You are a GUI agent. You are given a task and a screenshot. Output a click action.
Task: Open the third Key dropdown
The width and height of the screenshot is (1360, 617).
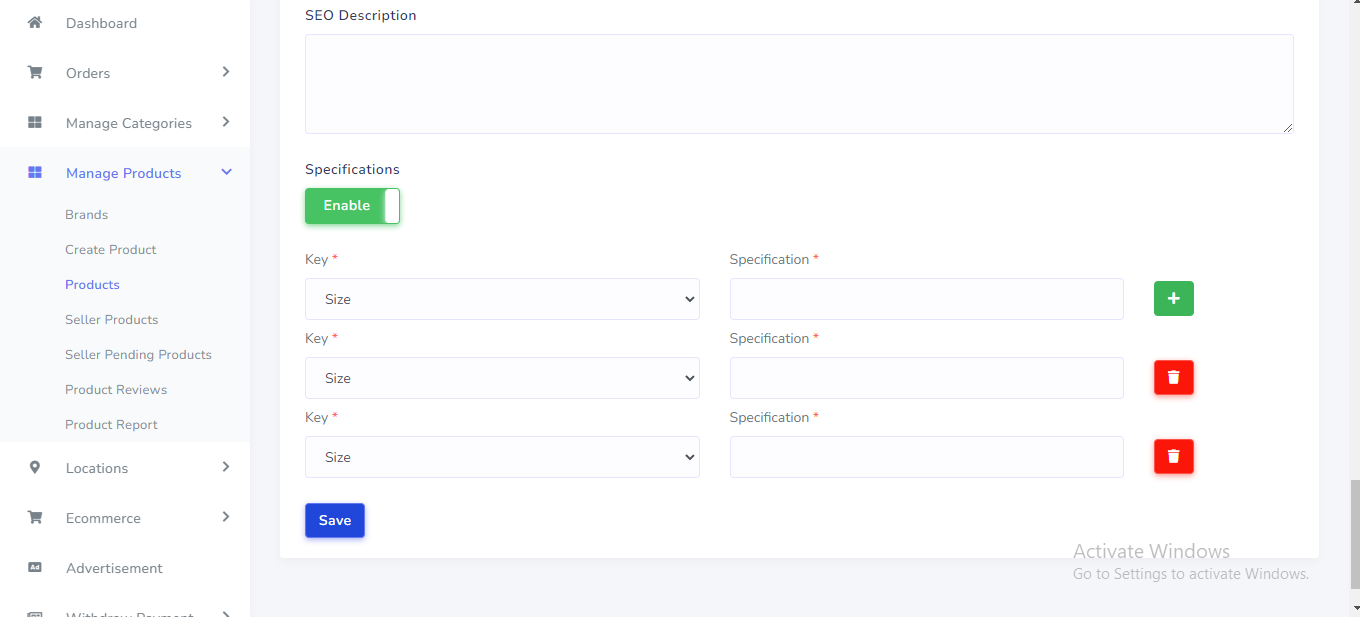[502, 457]
